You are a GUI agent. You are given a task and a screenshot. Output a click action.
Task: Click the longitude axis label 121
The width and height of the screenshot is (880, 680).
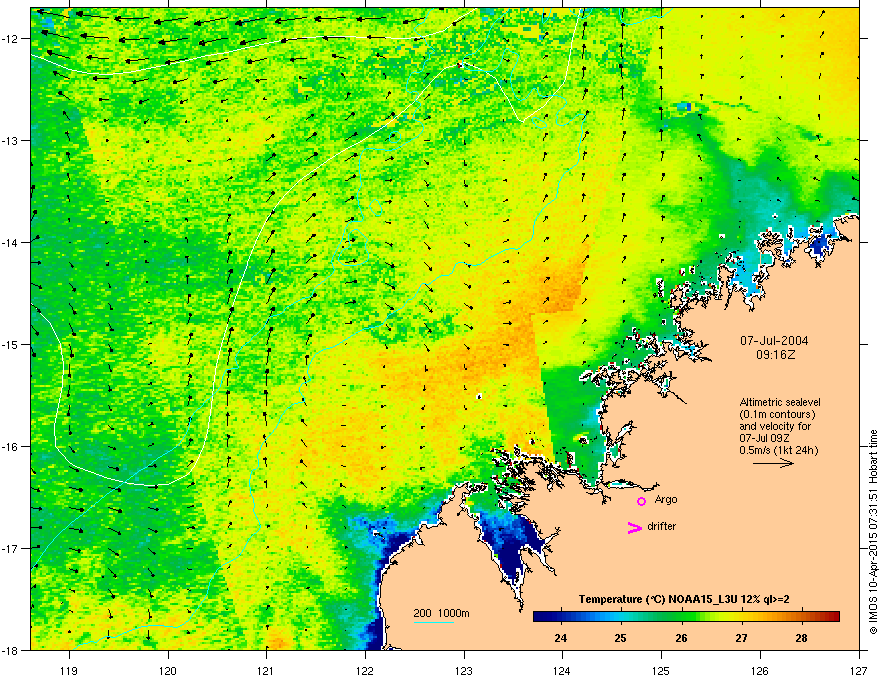coord(266,670)
